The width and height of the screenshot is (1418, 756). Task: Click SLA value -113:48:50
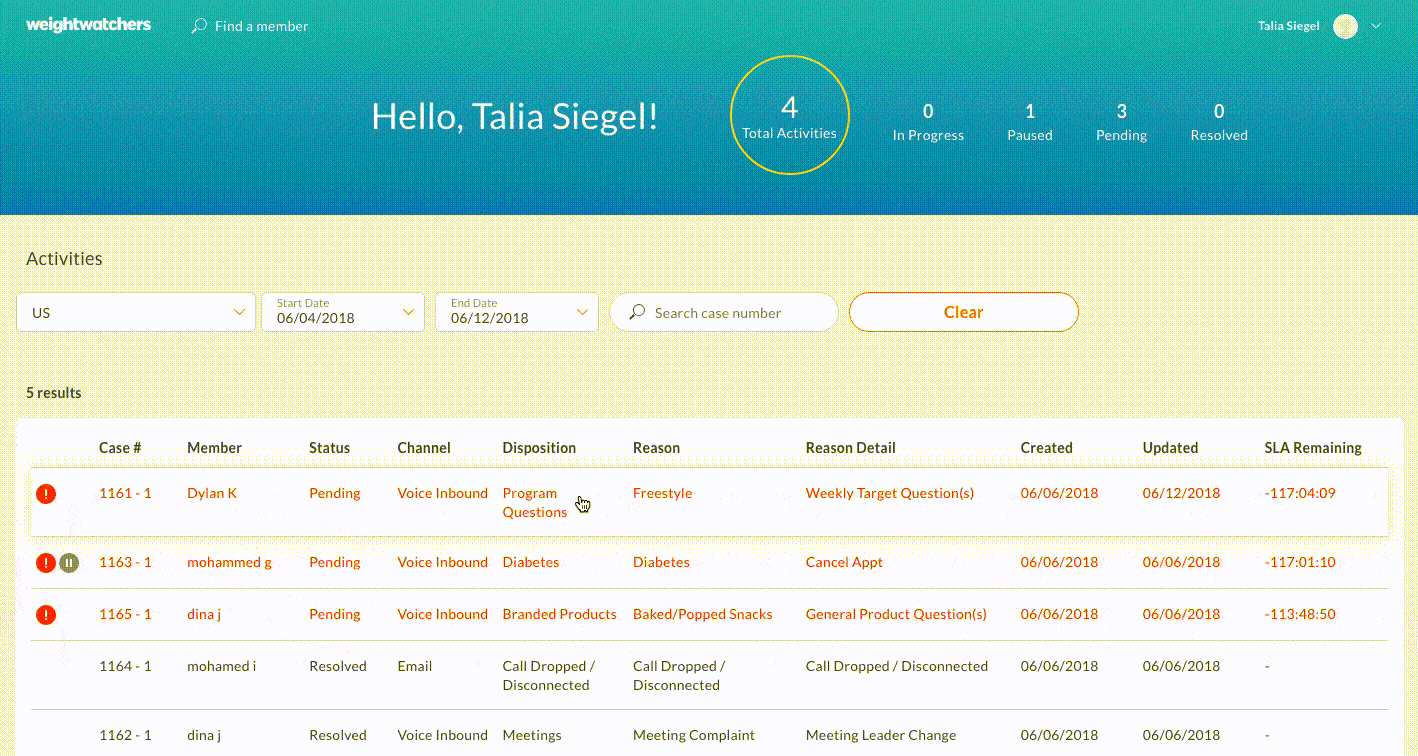(x=1300, y=614)
